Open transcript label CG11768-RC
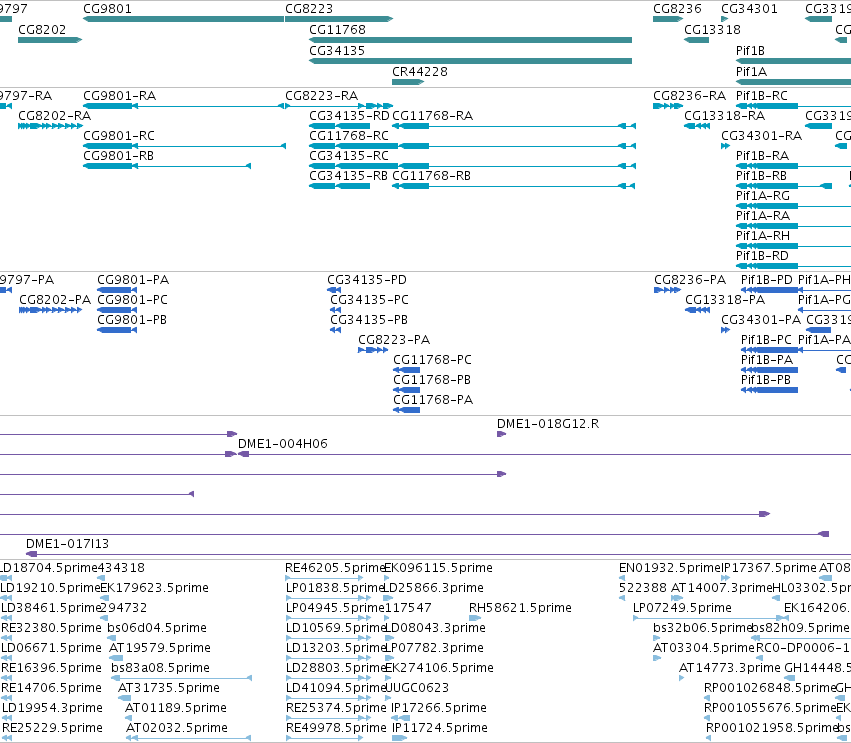The image size is (851, 743). click(x=348, y=136)
